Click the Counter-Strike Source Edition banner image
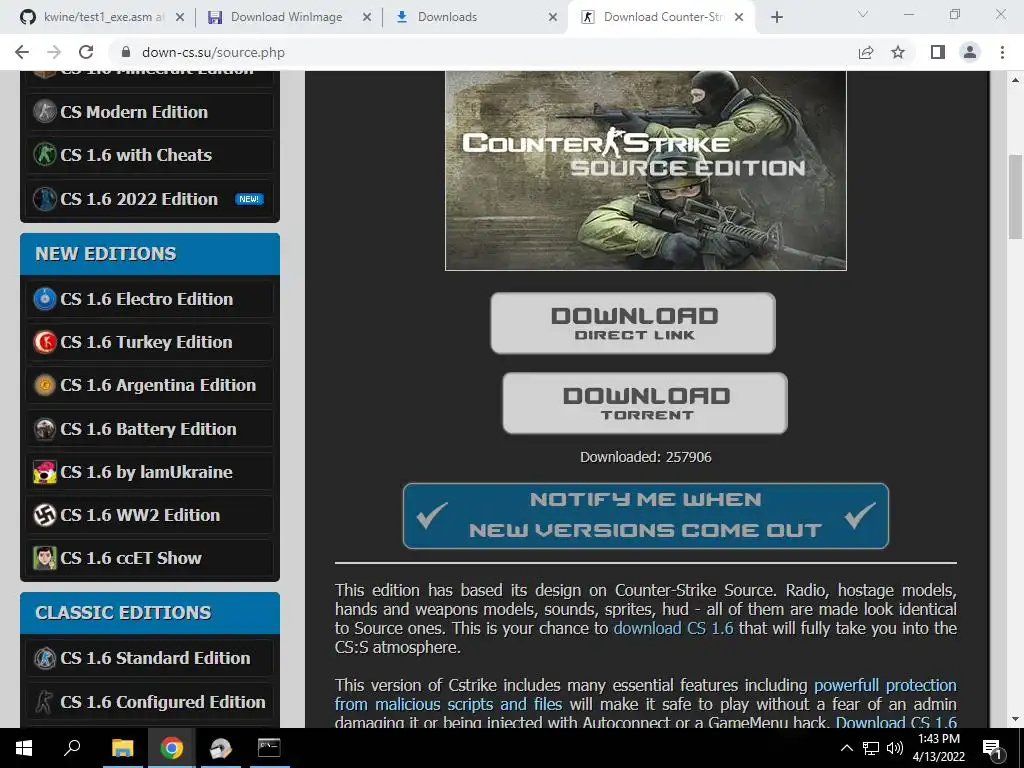Screen dimensions: 1024x768 pyautogui.click(x=646, y=170)
